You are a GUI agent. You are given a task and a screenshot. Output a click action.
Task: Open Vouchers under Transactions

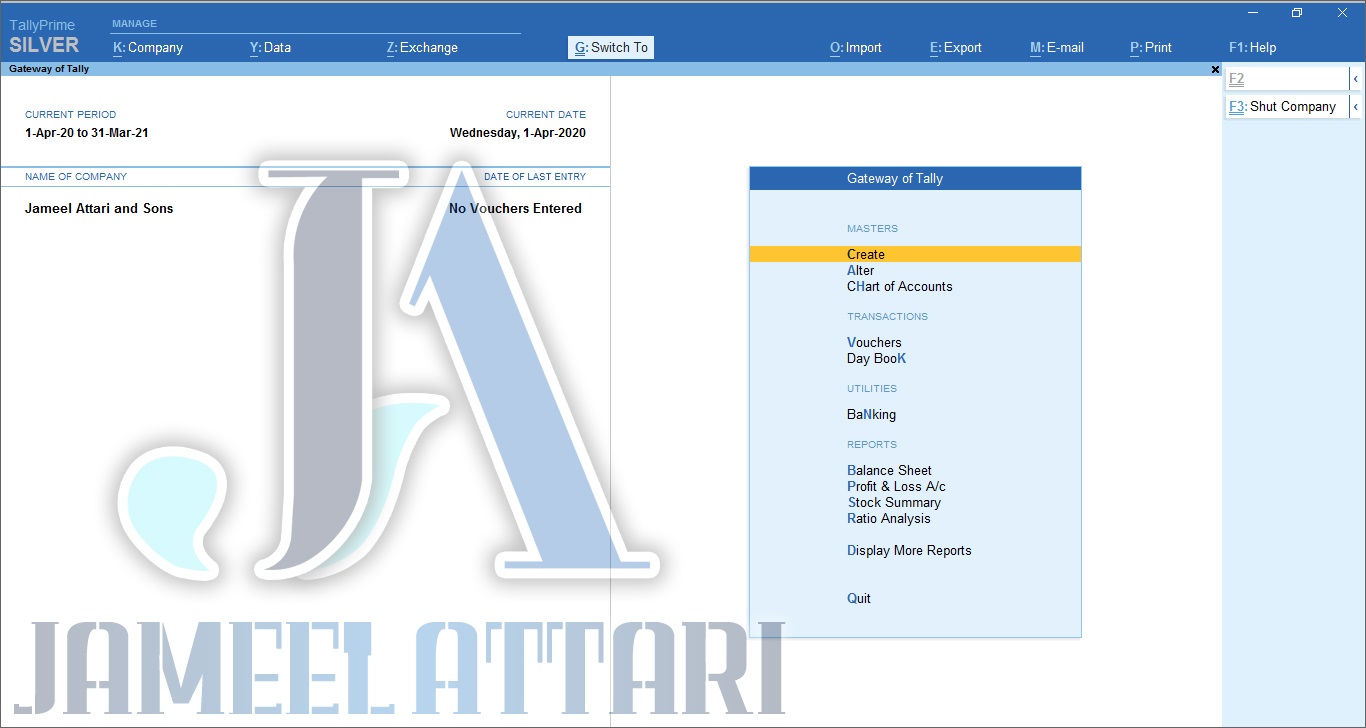pyautogui.click(x=874, y=342)
